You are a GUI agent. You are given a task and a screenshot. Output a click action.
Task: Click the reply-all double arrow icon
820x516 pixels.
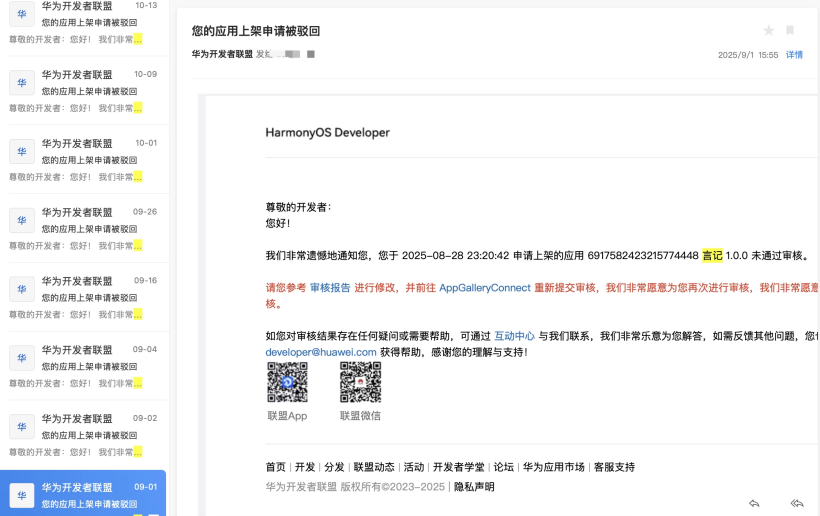pos(796,503)
